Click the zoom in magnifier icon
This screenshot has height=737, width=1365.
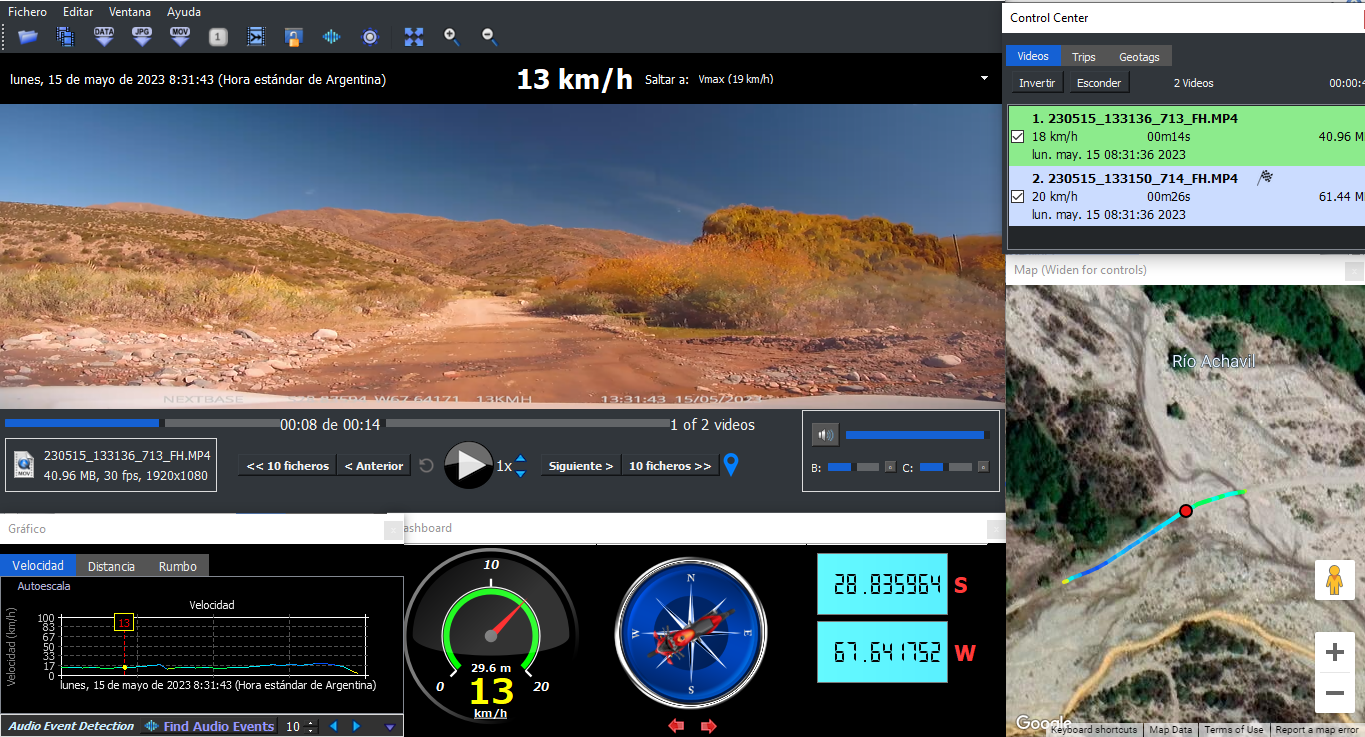[x=451, y=37]
